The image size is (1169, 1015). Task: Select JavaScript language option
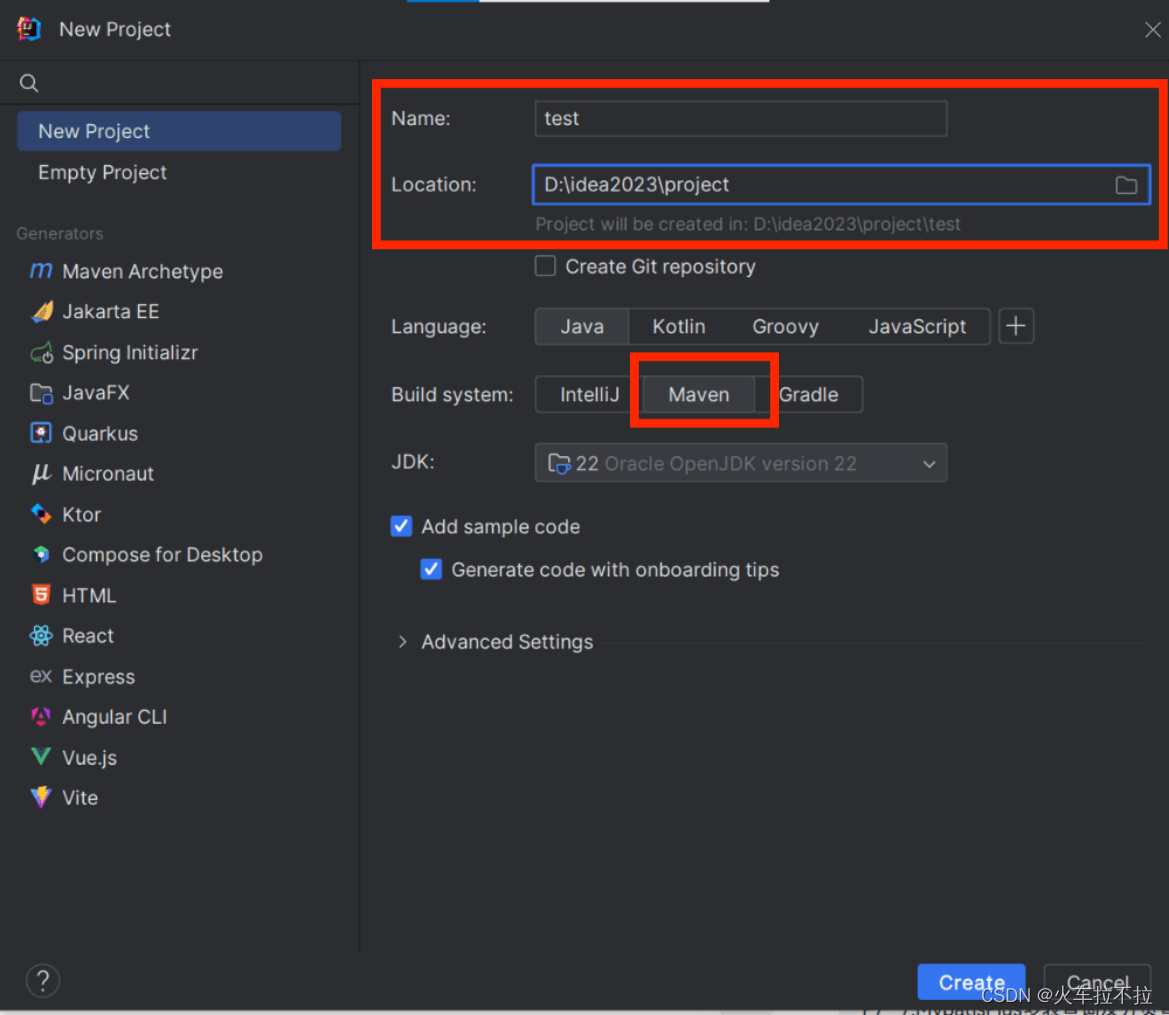tap(917, 327)
